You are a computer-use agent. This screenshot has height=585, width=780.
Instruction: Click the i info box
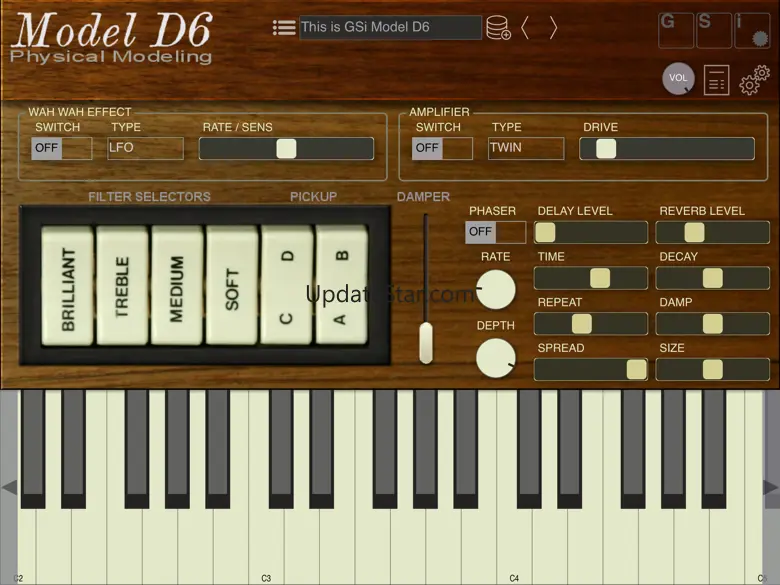752,30
